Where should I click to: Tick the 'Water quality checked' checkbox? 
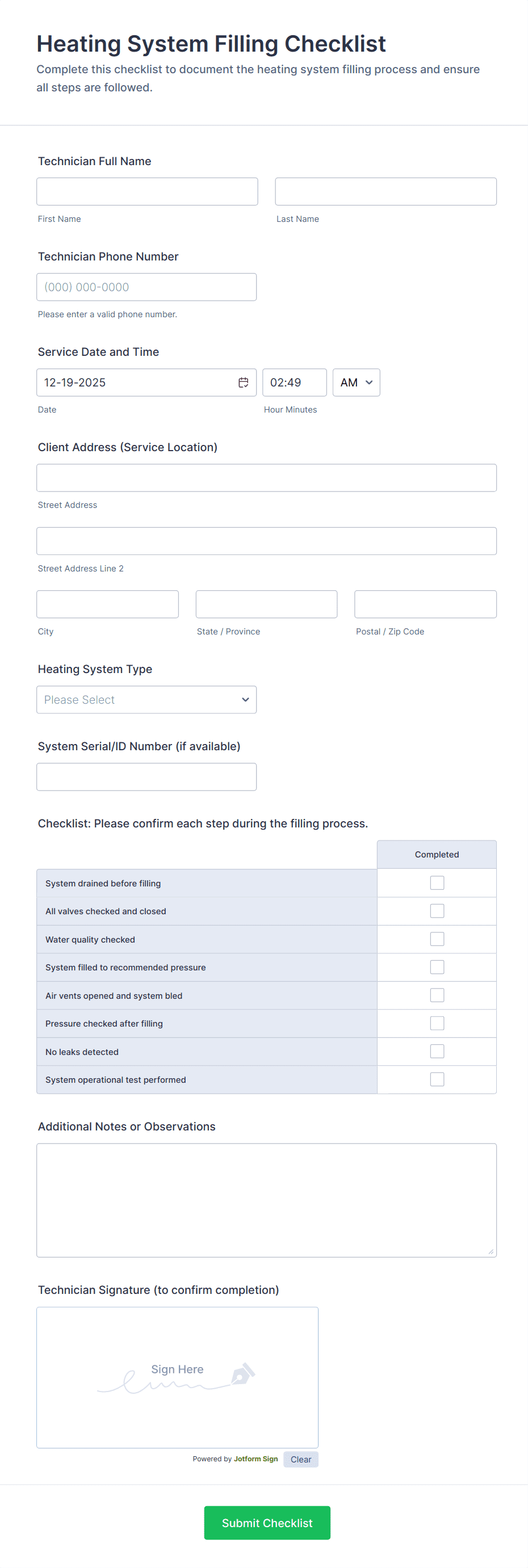coord(437,939)
